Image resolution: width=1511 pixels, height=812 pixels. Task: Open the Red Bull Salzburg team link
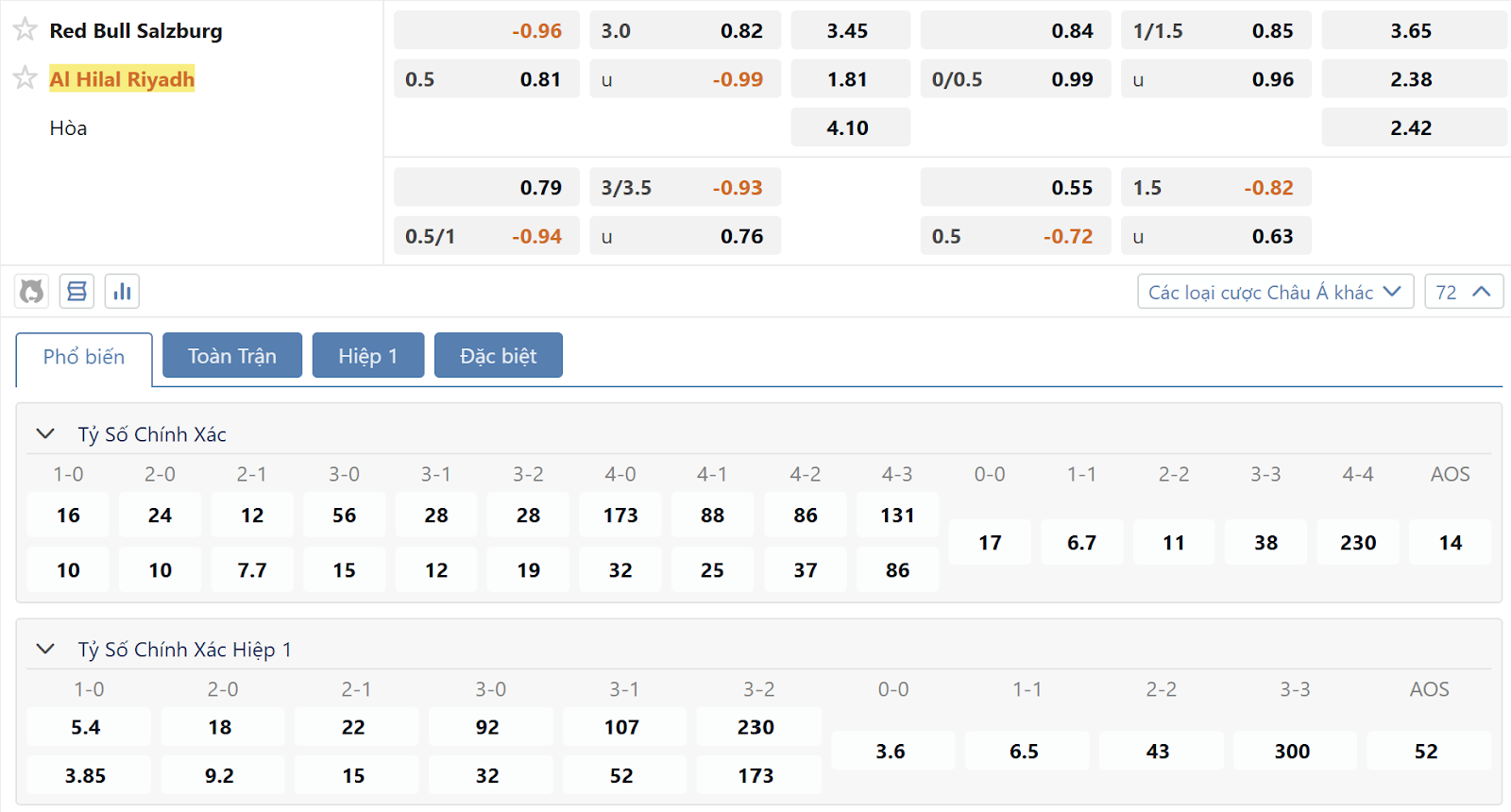pyautogui.click(x=136, y=30)
